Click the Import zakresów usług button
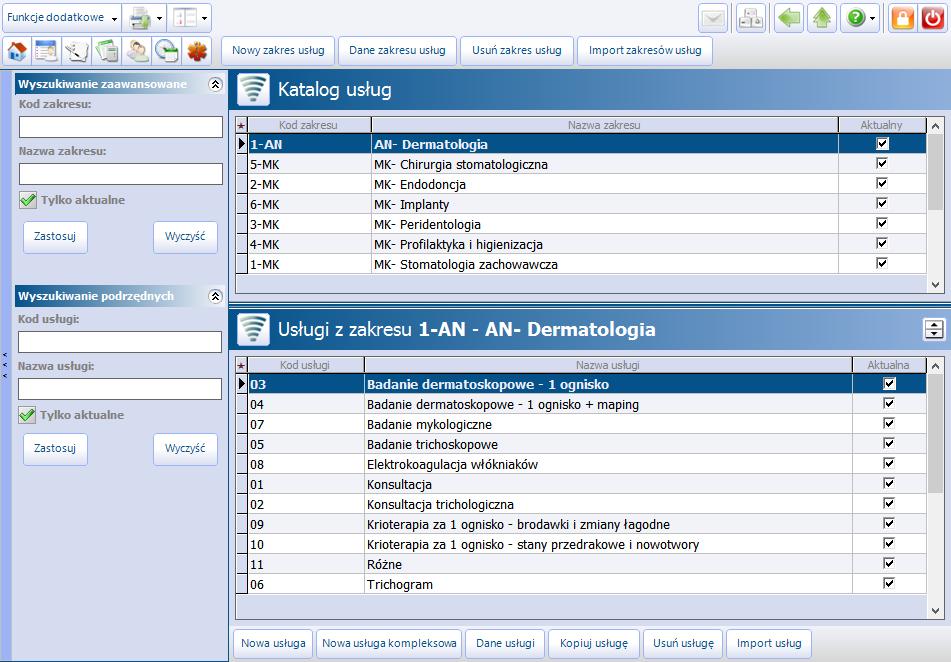The image size is (951, 662). 645,50
